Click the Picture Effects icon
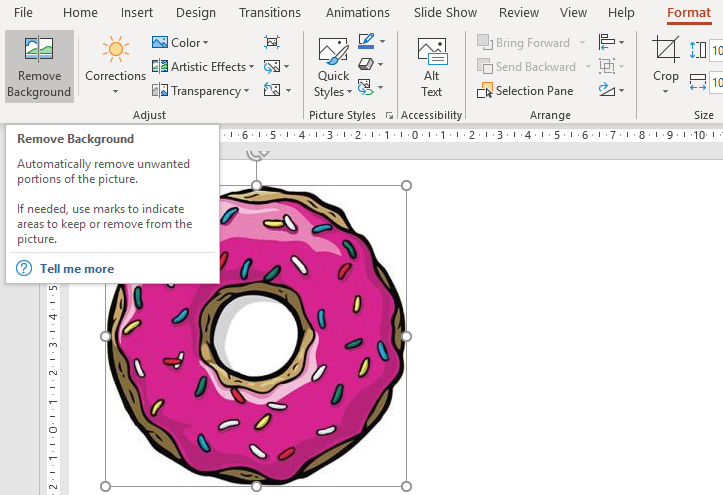Viewport: 723px width, 495px height. (x=366, y=65)
